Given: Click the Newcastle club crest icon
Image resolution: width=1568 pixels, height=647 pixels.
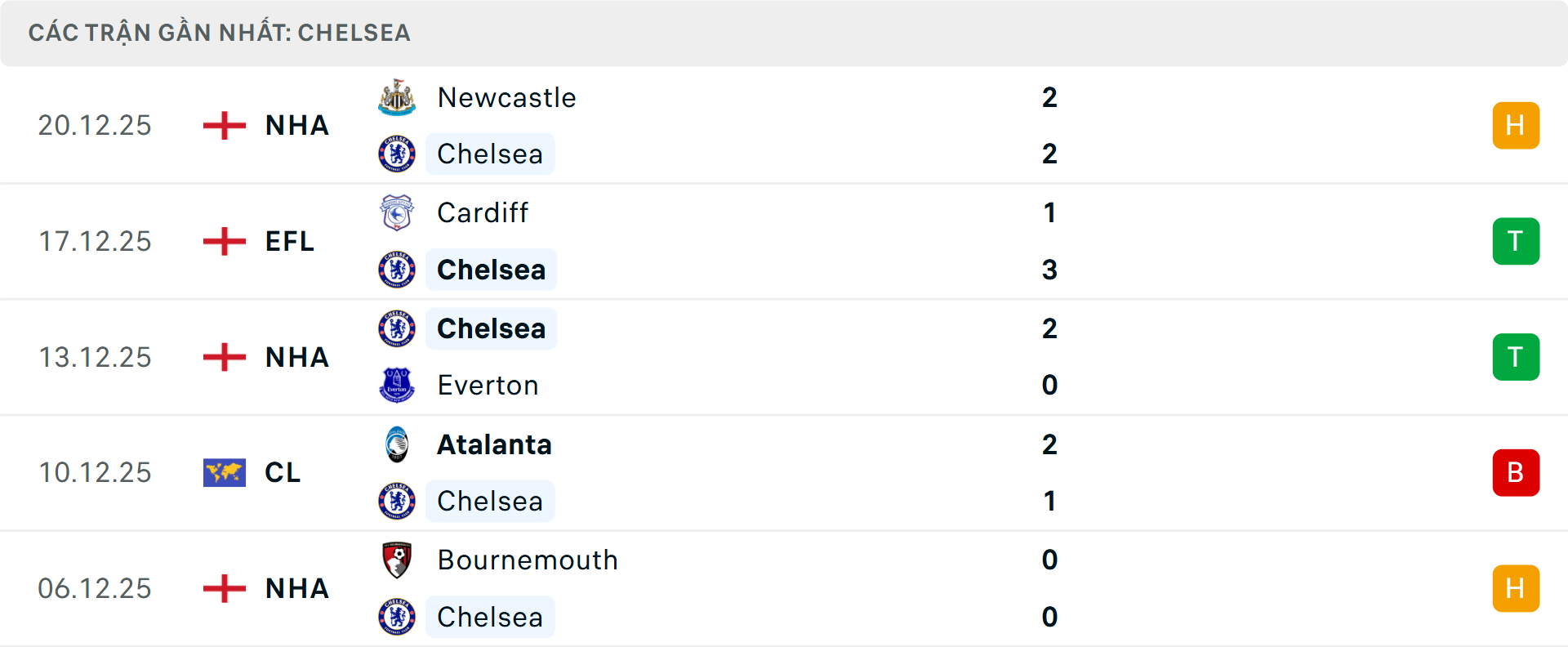Looking at the screenshot, I should click(x=397, y=97).
